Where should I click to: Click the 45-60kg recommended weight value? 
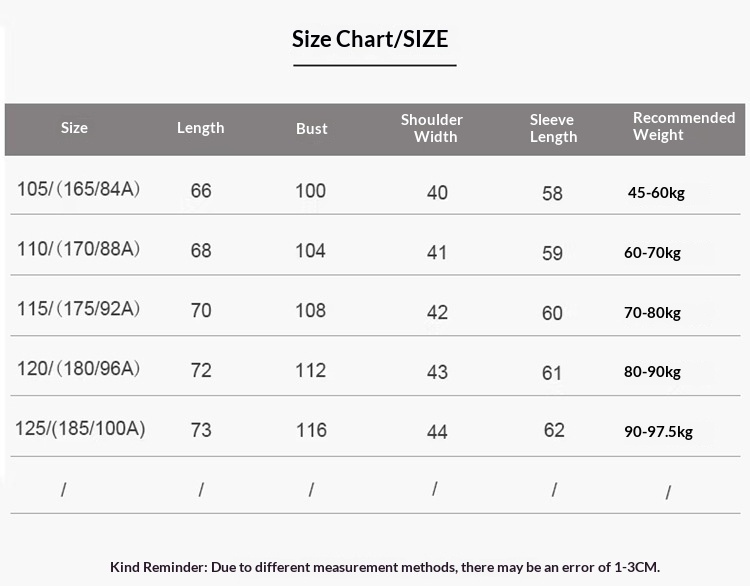656,193
